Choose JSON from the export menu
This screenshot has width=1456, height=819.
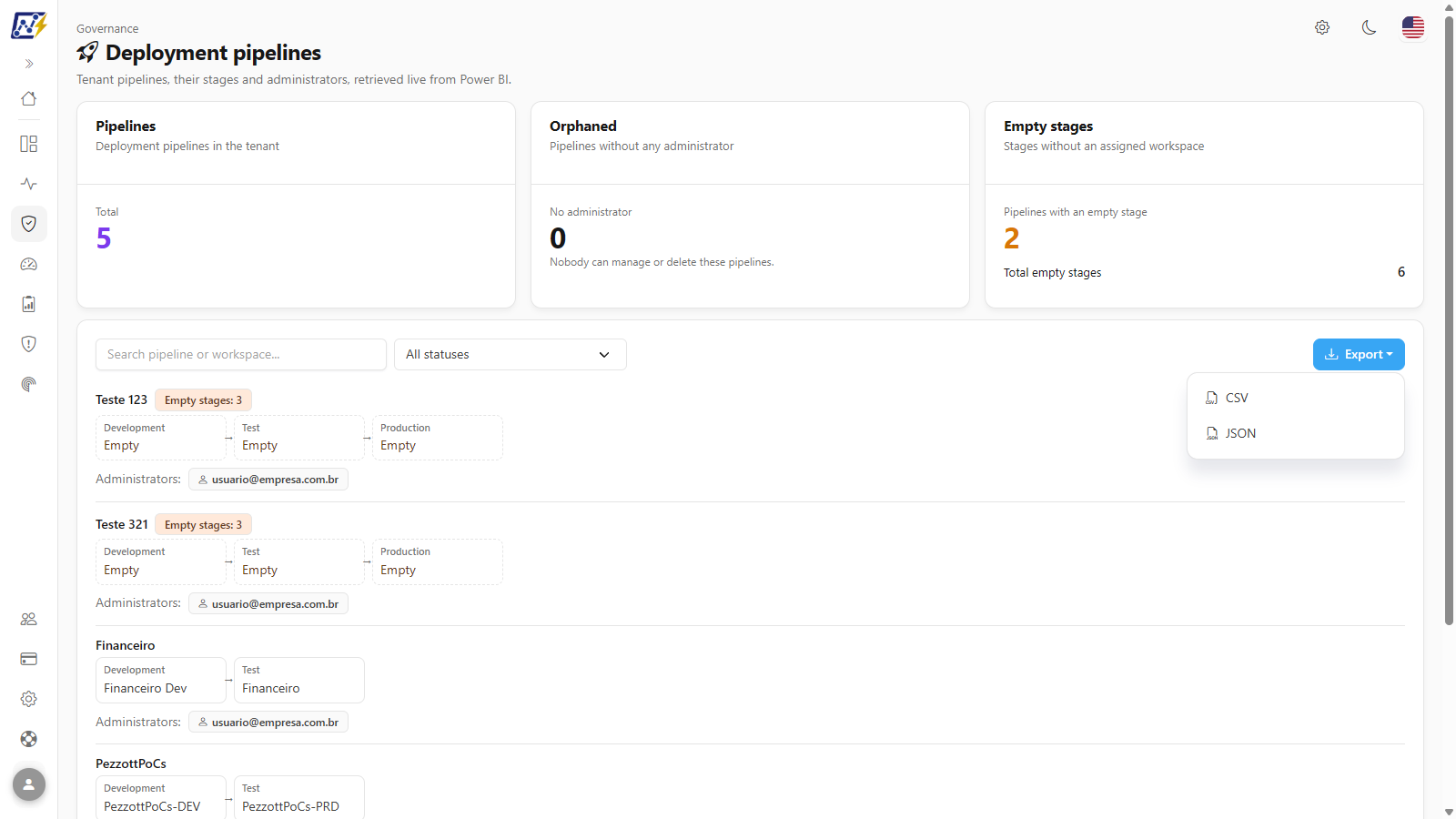[1296, 433]
